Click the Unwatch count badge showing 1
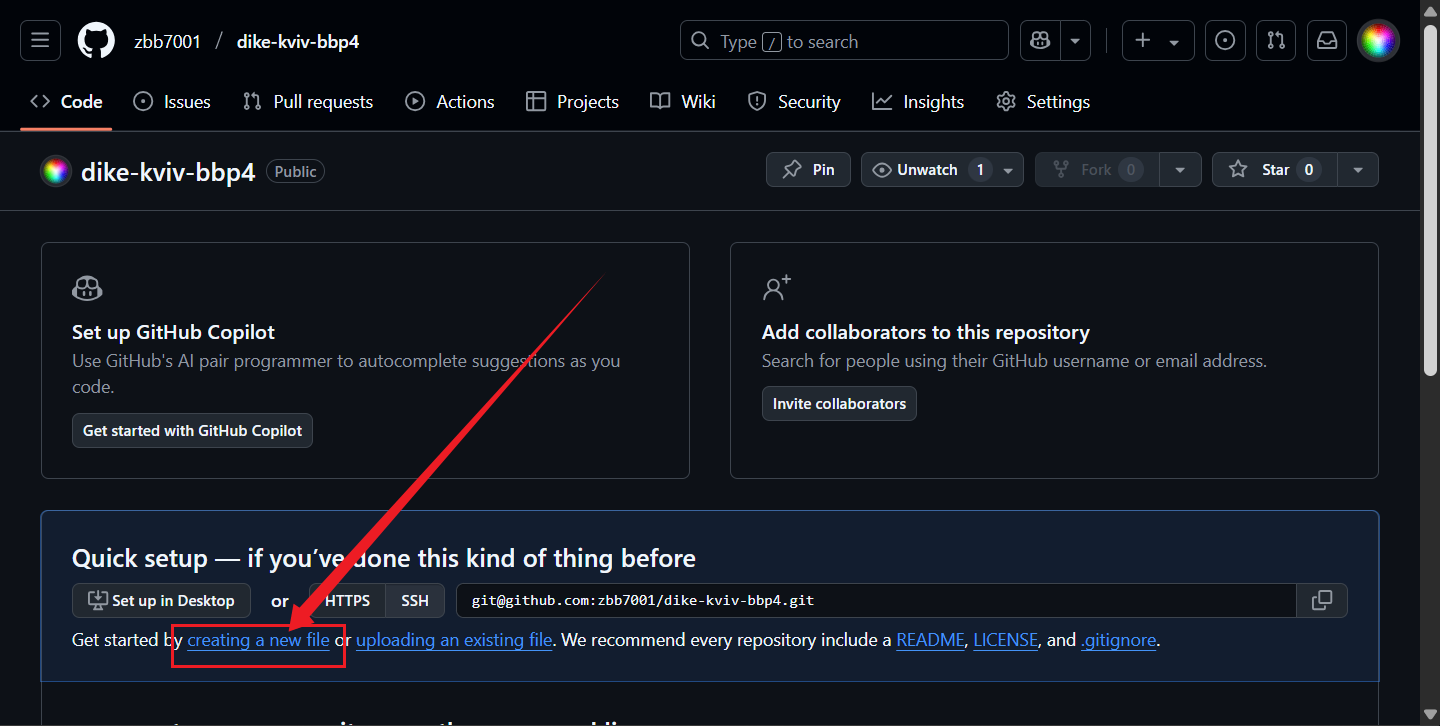1440x726 pixels. 980,170
